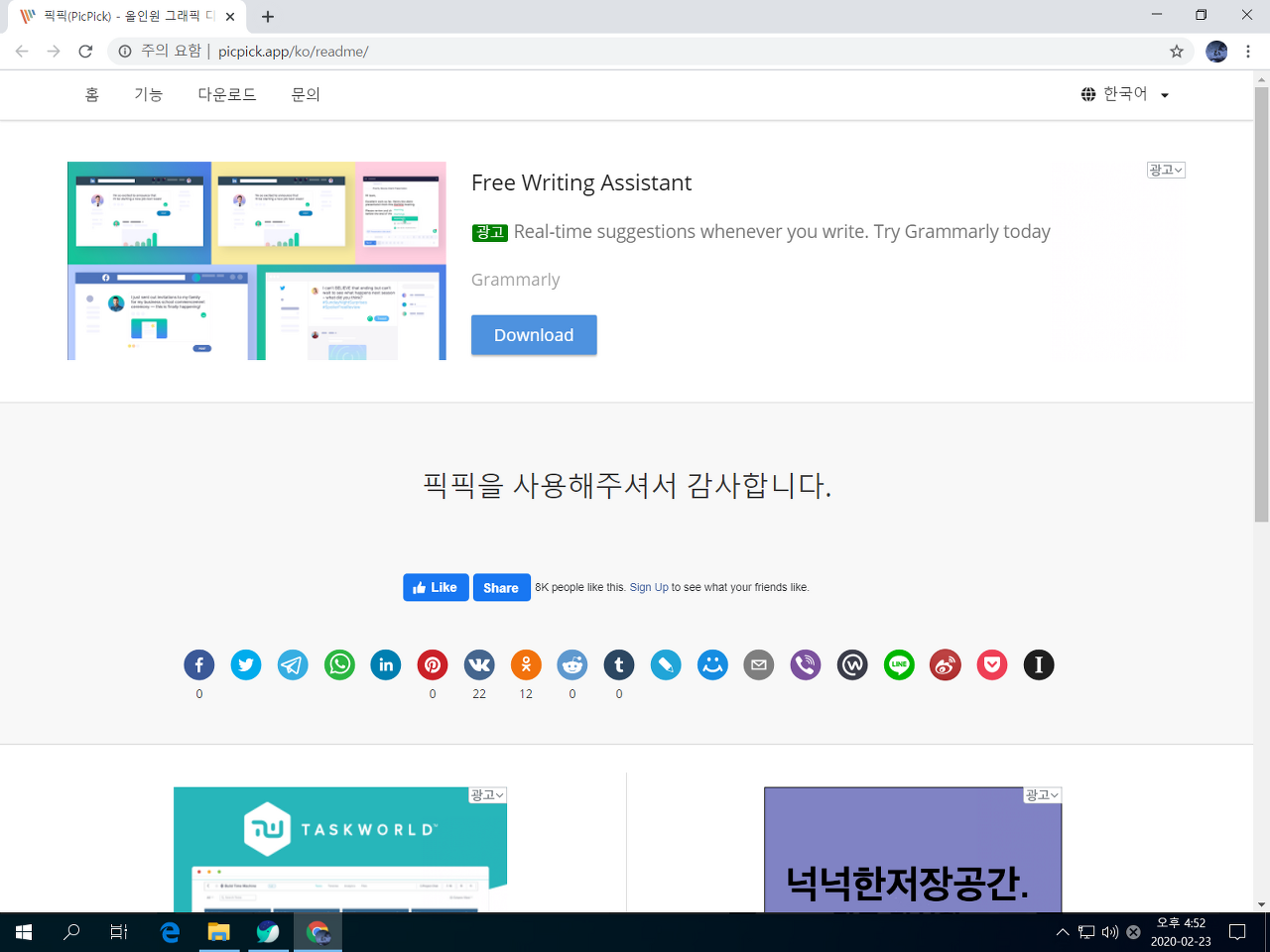The image size is (1270, 952).
Task: Click the scrollbar down arrow
Action: (x=1261, y=904)
